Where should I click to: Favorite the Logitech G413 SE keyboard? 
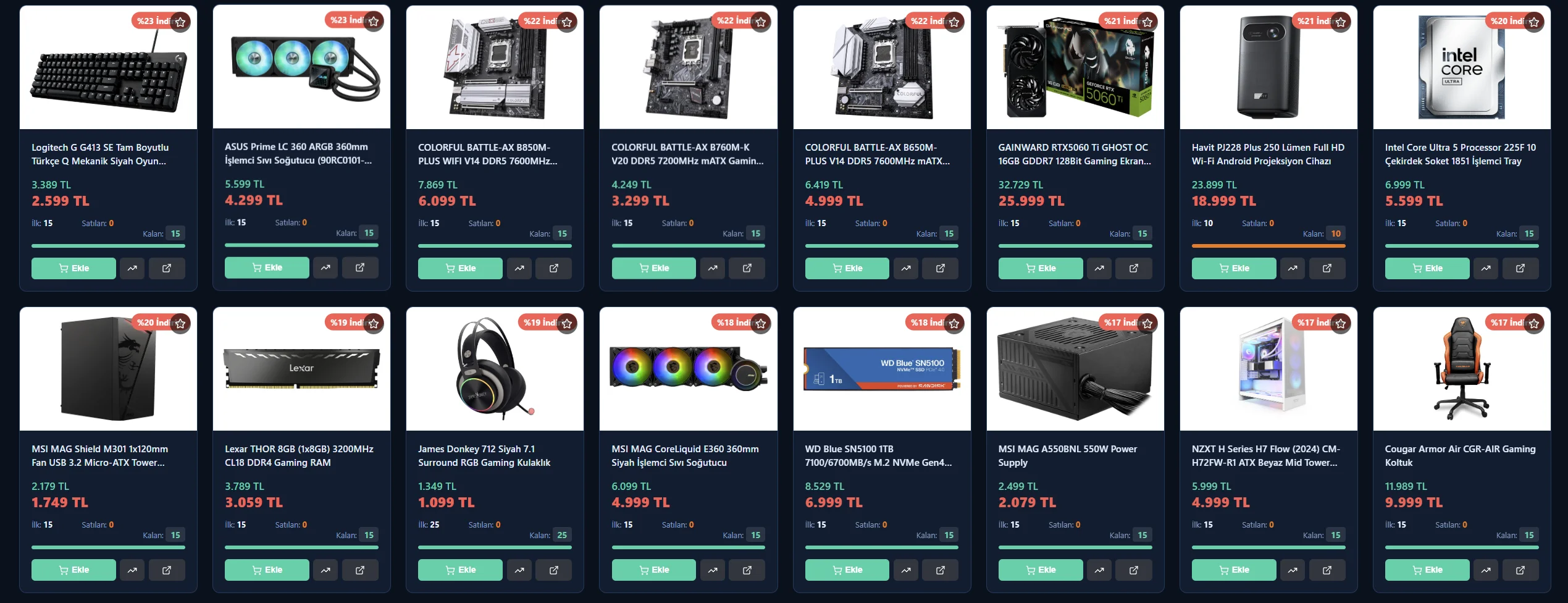[x=180, y=22]
